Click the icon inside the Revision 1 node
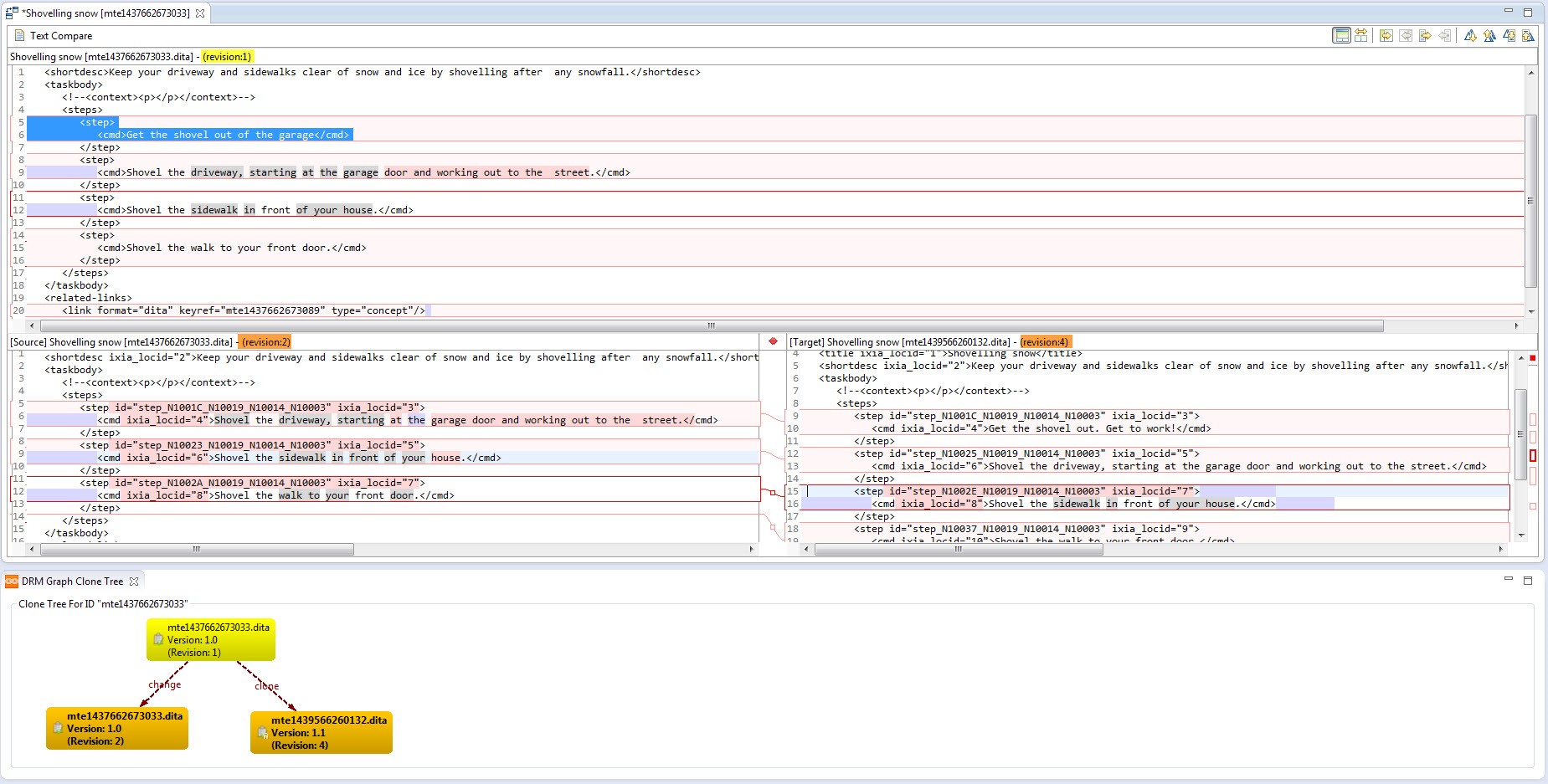 [x=158, y=639]
